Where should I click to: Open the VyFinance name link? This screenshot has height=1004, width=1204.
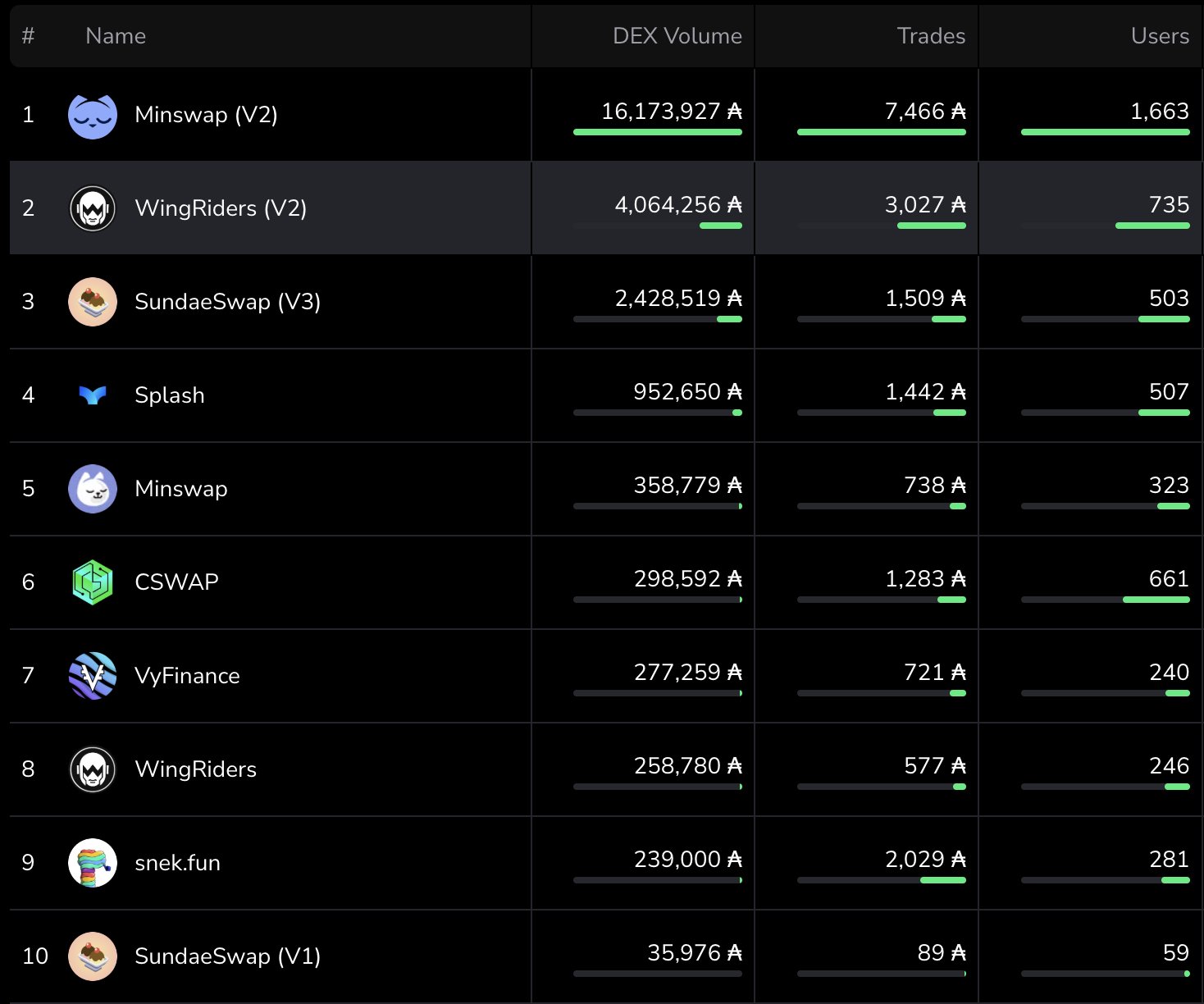tap(187, 676)
